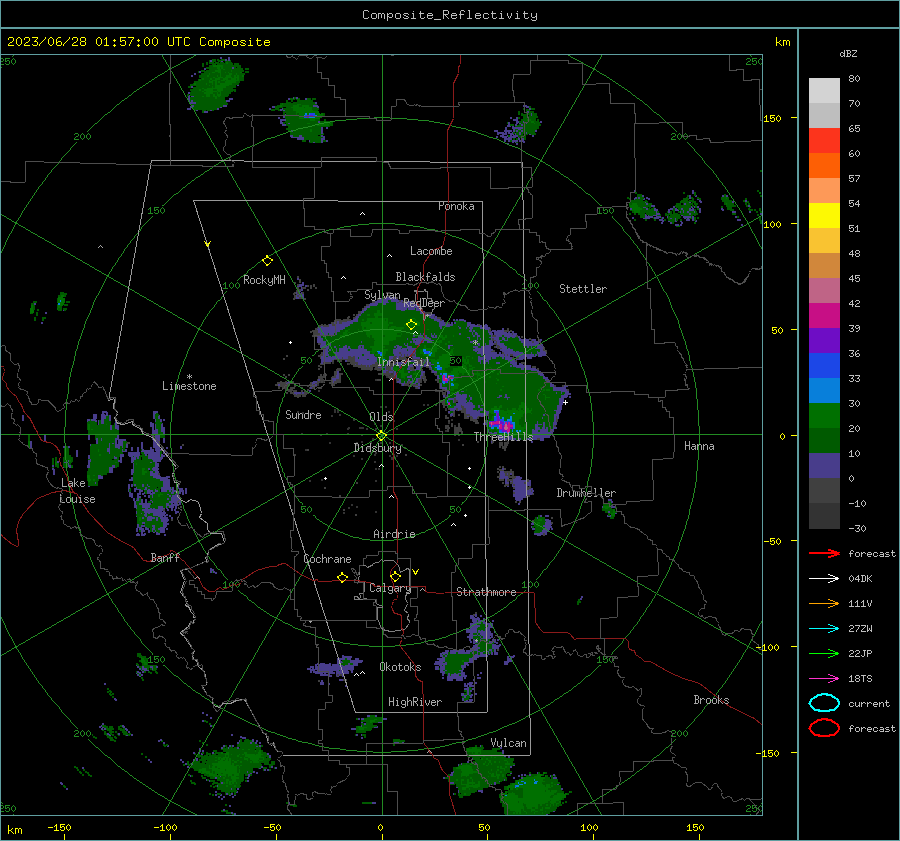This screenshot has width=900, height=841.
Task: Click the Lake Louise label
Action: [77, 491]
